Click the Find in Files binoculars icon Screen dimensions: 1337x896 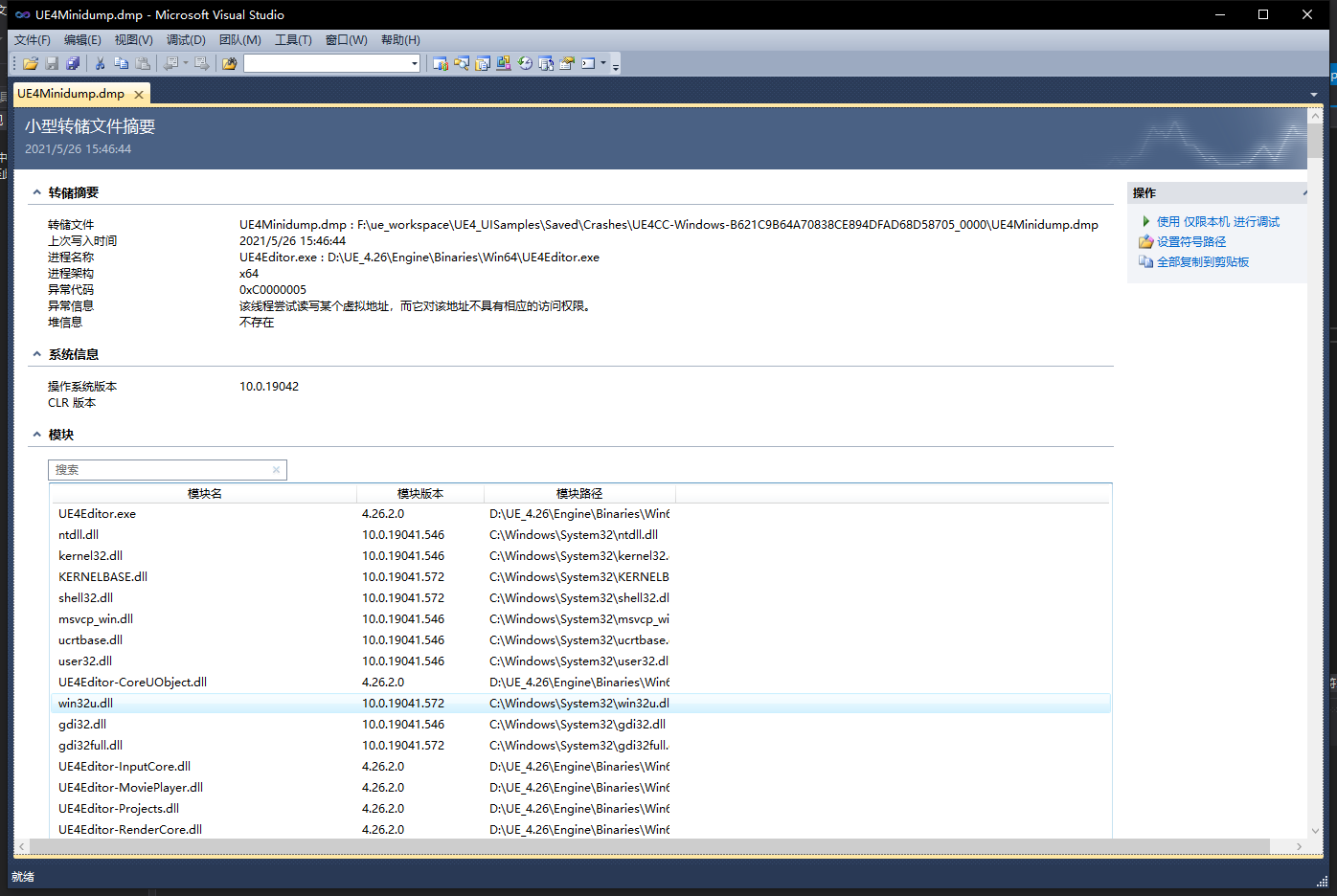point(229,63)
